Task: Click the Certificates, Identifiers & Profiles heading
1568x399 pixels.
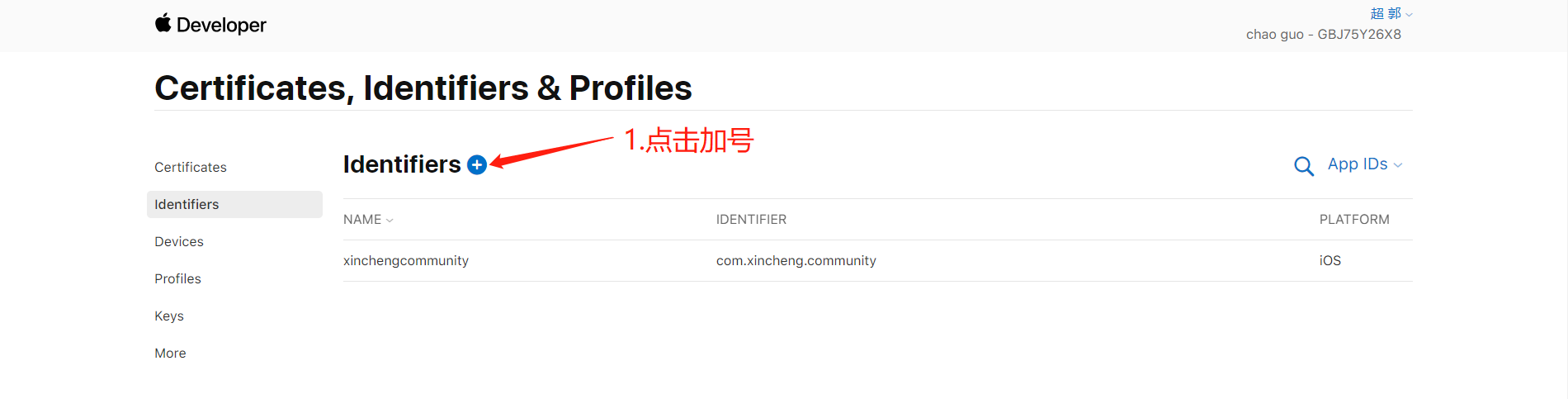Action: tap(423, 88)
